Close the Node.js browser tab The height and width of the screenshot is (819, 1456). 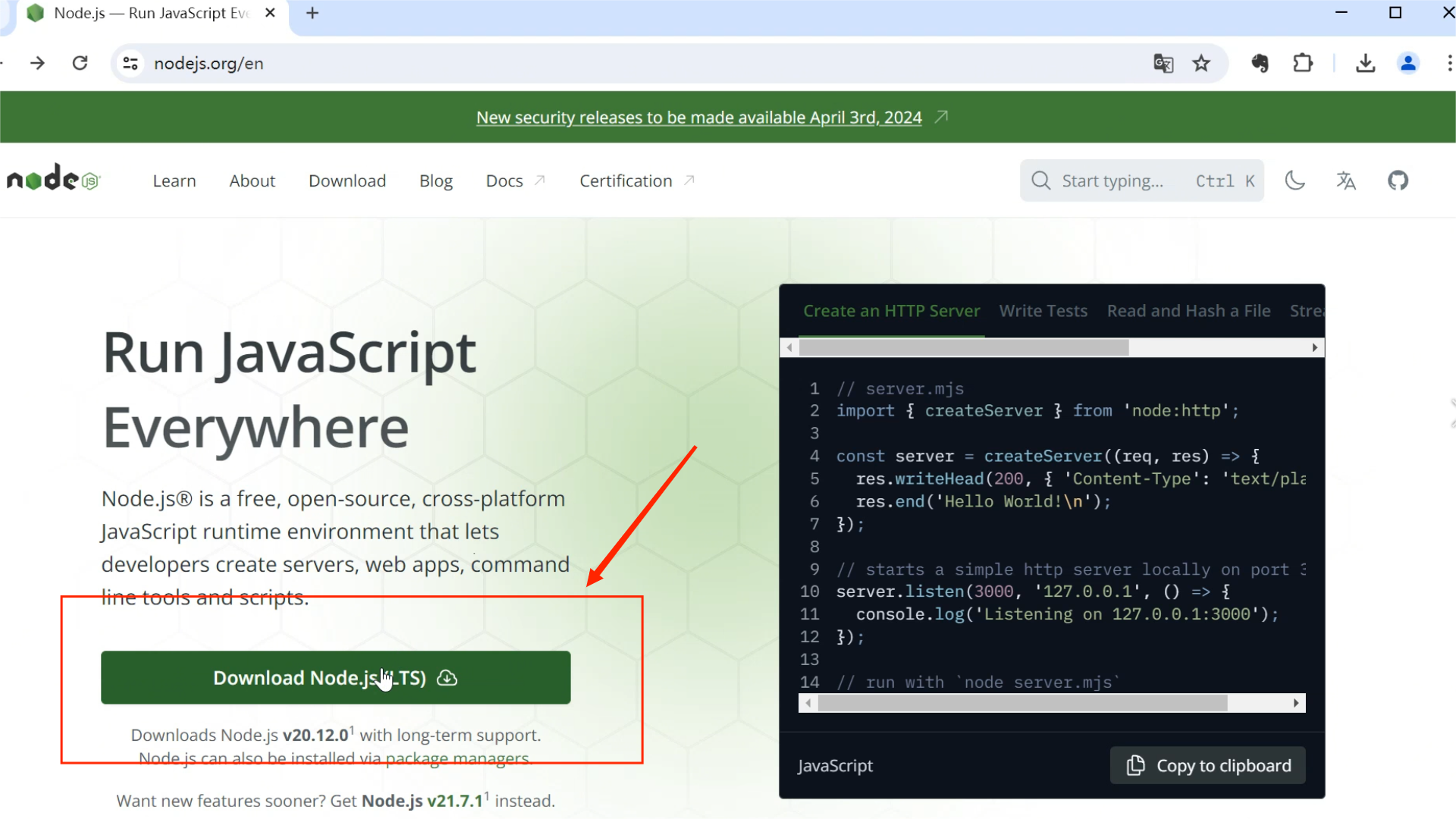pyautogui.click(x=270, y=13)
